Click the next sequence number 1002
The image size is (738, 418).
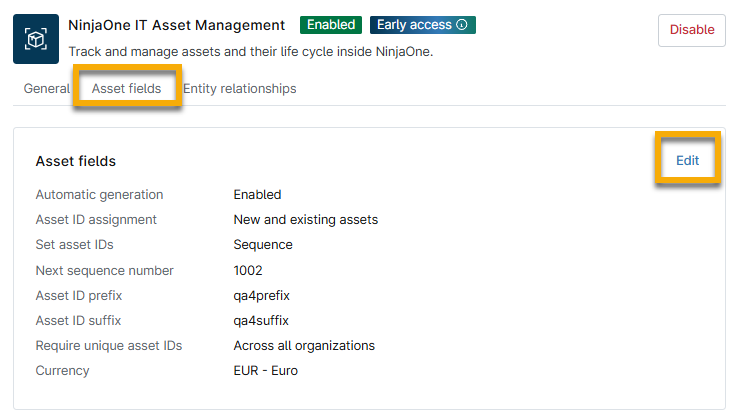[x=249, y=270]
